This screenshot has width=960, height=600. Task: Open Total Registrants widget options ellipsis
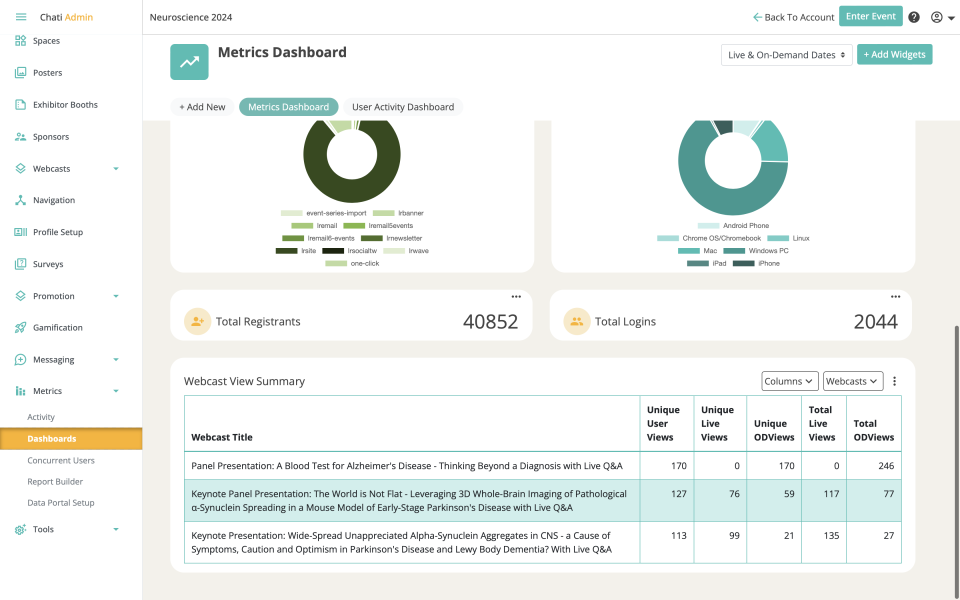516,297
